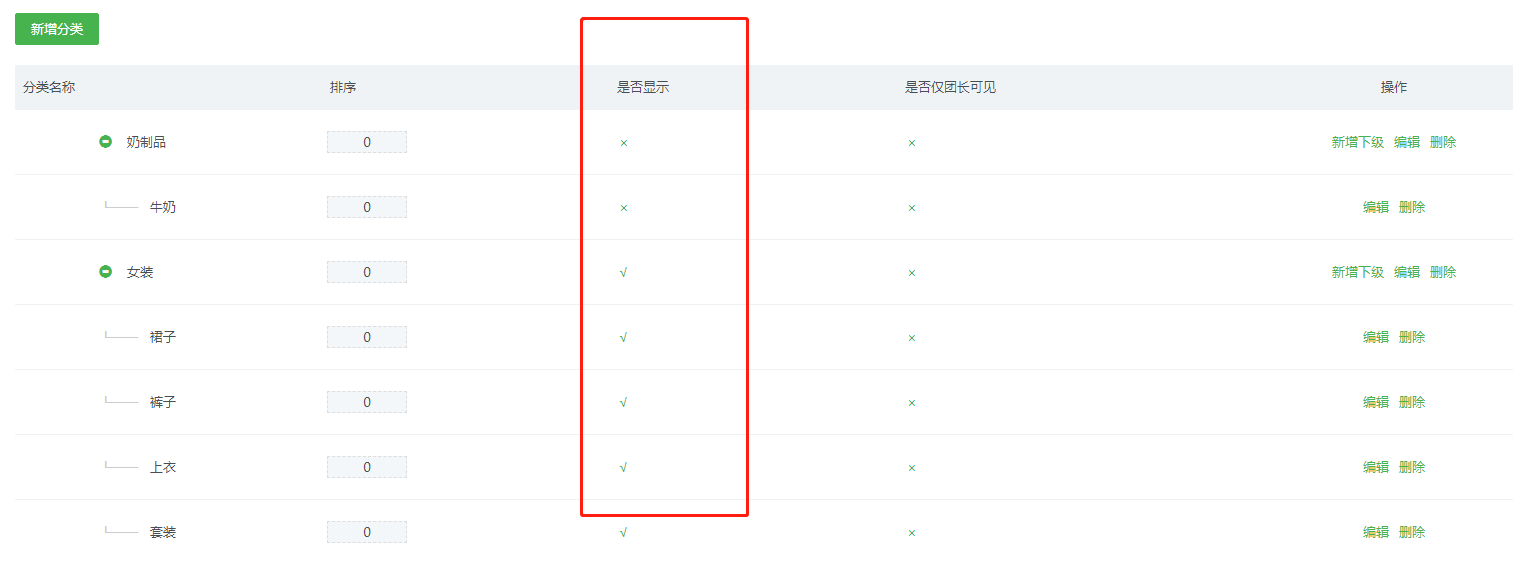Image resolution: width=1513 pixels, height=563 pixels.
Task: Toggle 是否显示 checkmark for 女装
Action: (x=624, y=272)
